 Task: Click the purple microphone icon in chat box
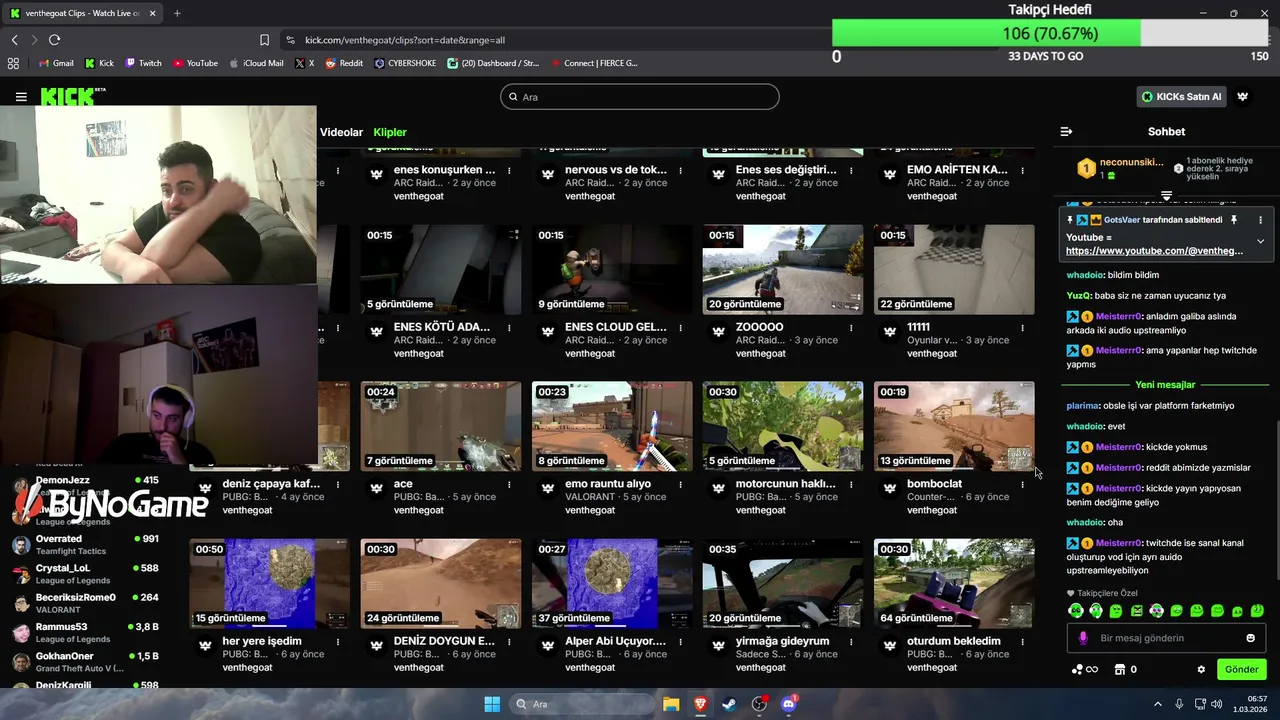point(1083,638)
